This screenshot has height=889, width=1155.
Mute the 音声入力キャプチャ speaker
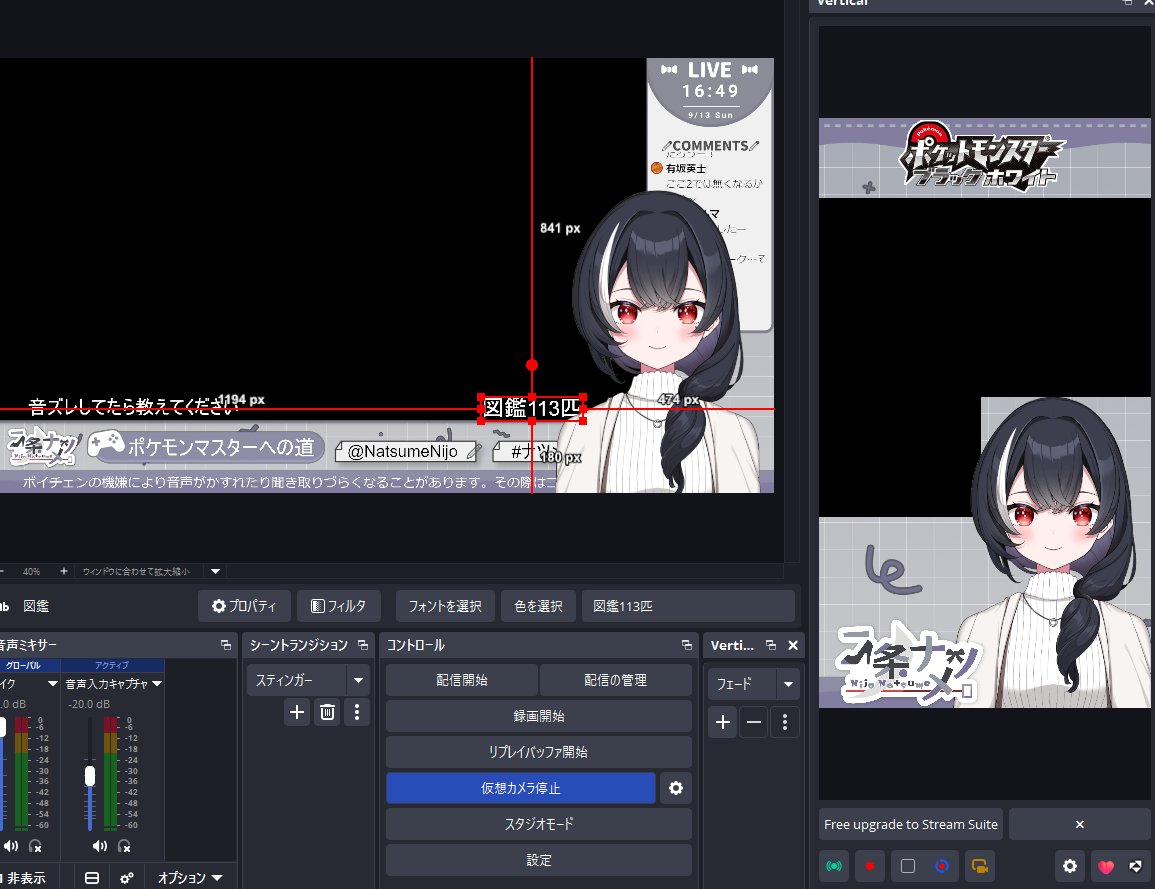[99, 846]
